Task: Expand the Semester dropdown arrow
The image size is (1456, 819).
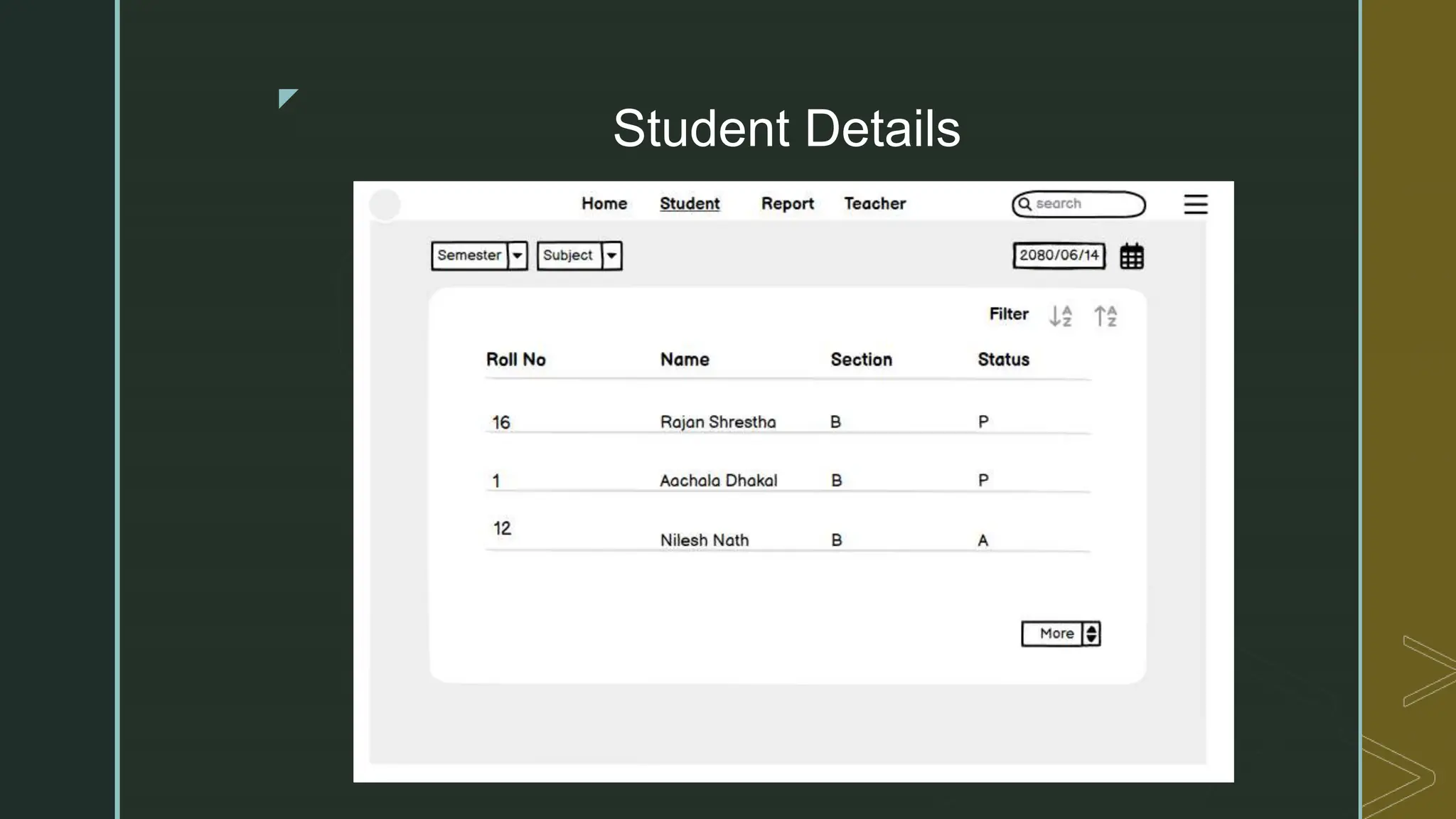Action: point(518,255)
